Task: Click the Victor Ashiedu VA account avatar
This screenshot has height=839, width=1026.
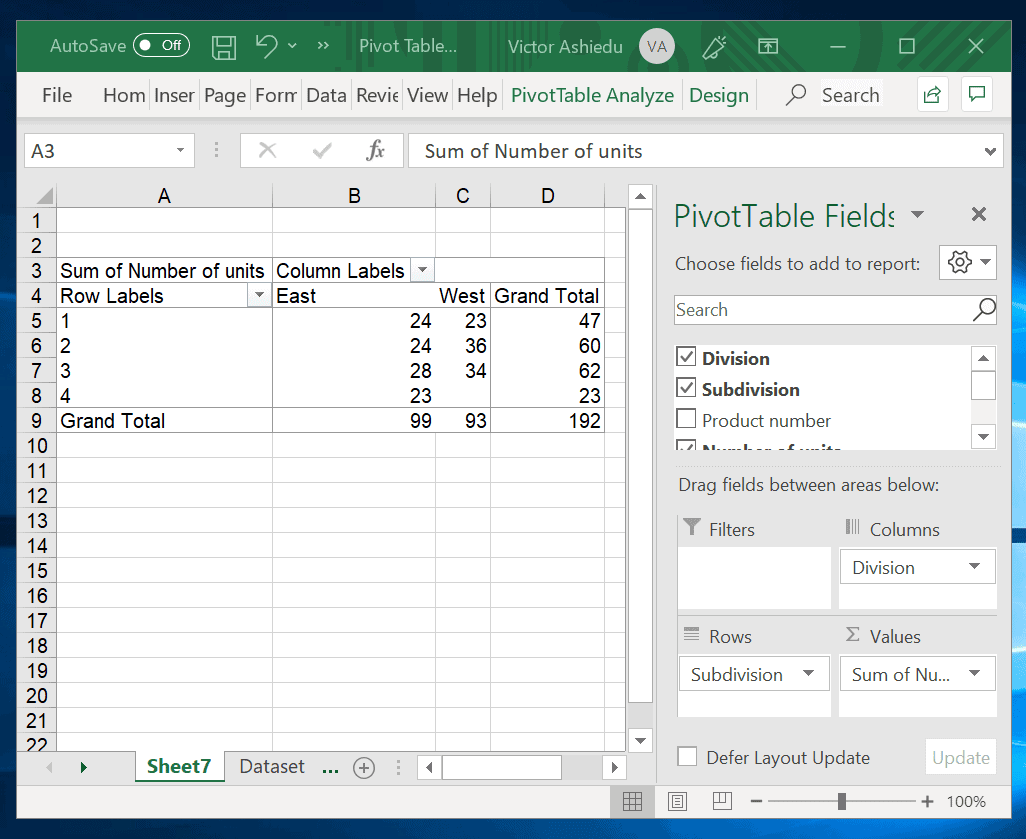Action: pyautogui.click(x=656, y=46)
